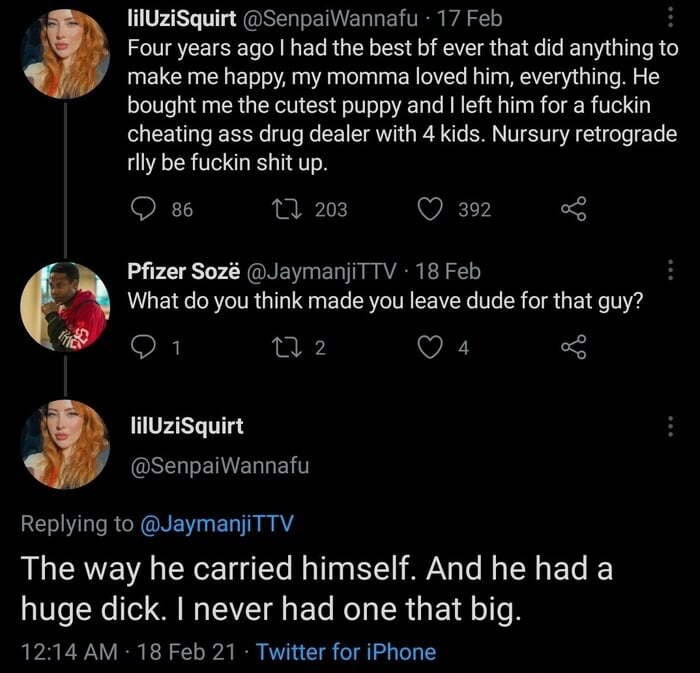
Task: Click the 12:14 AM · 18 Feb 21 timestamp
Action: click(128, 653)
